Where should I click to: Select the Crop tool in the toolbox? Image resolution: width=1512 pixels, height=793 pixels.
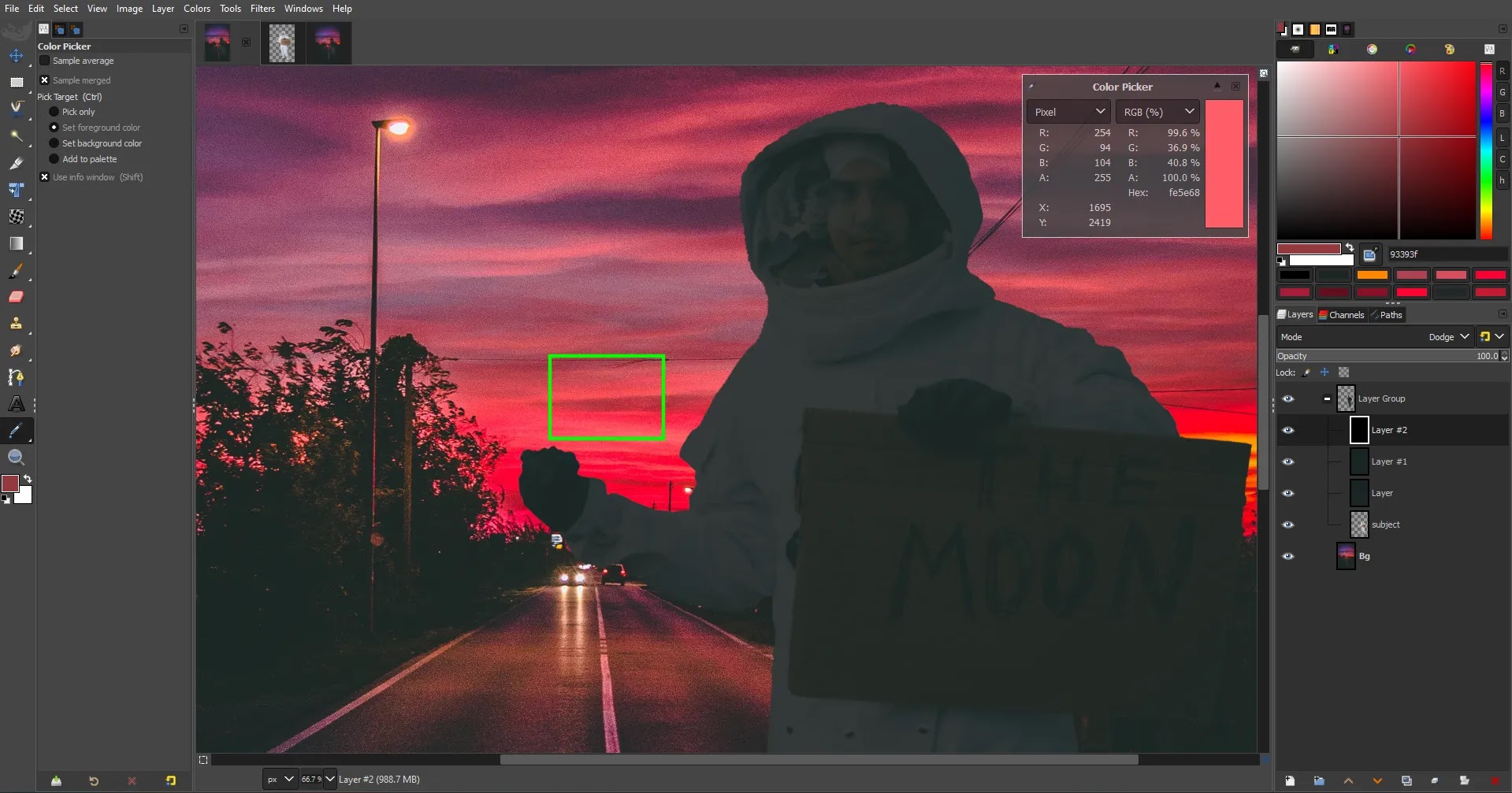point(16,163)
